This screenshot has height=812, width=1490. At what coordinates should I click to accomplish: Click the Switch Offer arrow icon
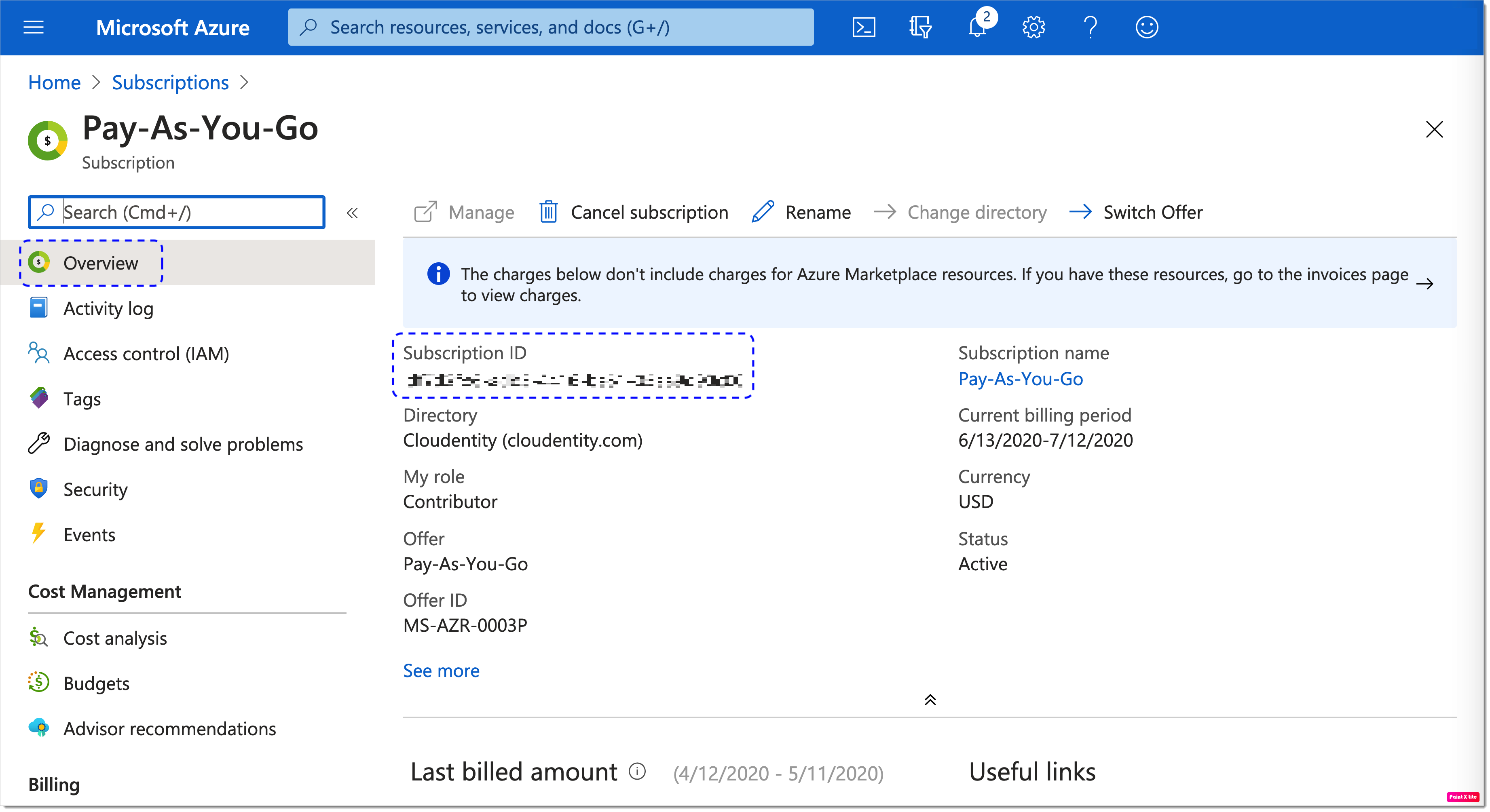pos(1080,212)
